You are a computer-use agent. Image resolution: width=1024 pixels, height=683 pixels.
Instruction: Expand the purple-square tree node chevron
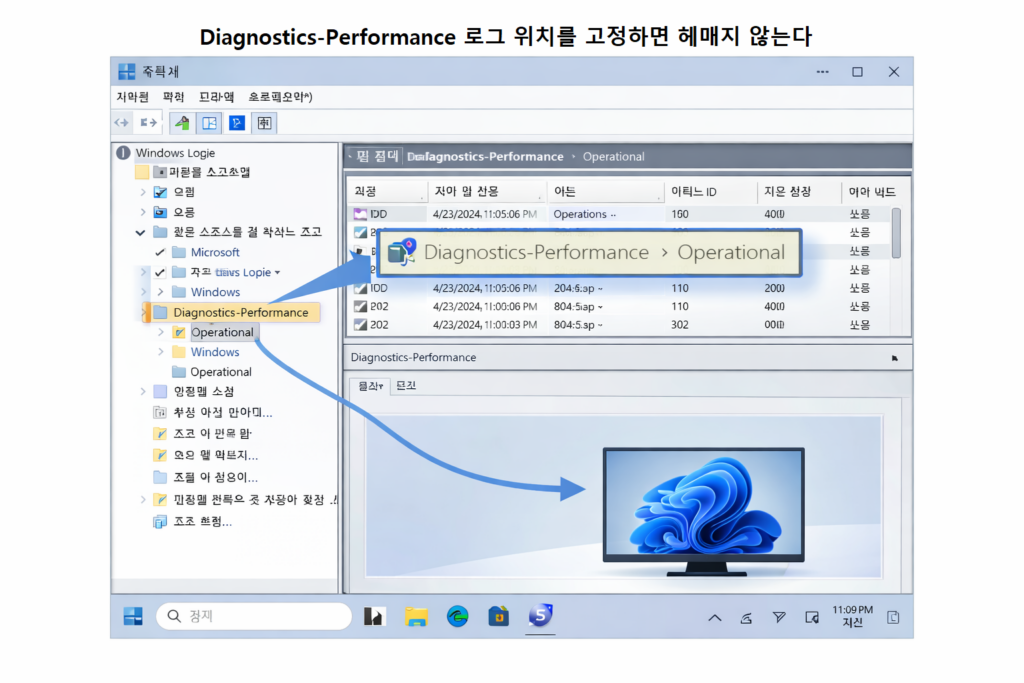(143, 392)
